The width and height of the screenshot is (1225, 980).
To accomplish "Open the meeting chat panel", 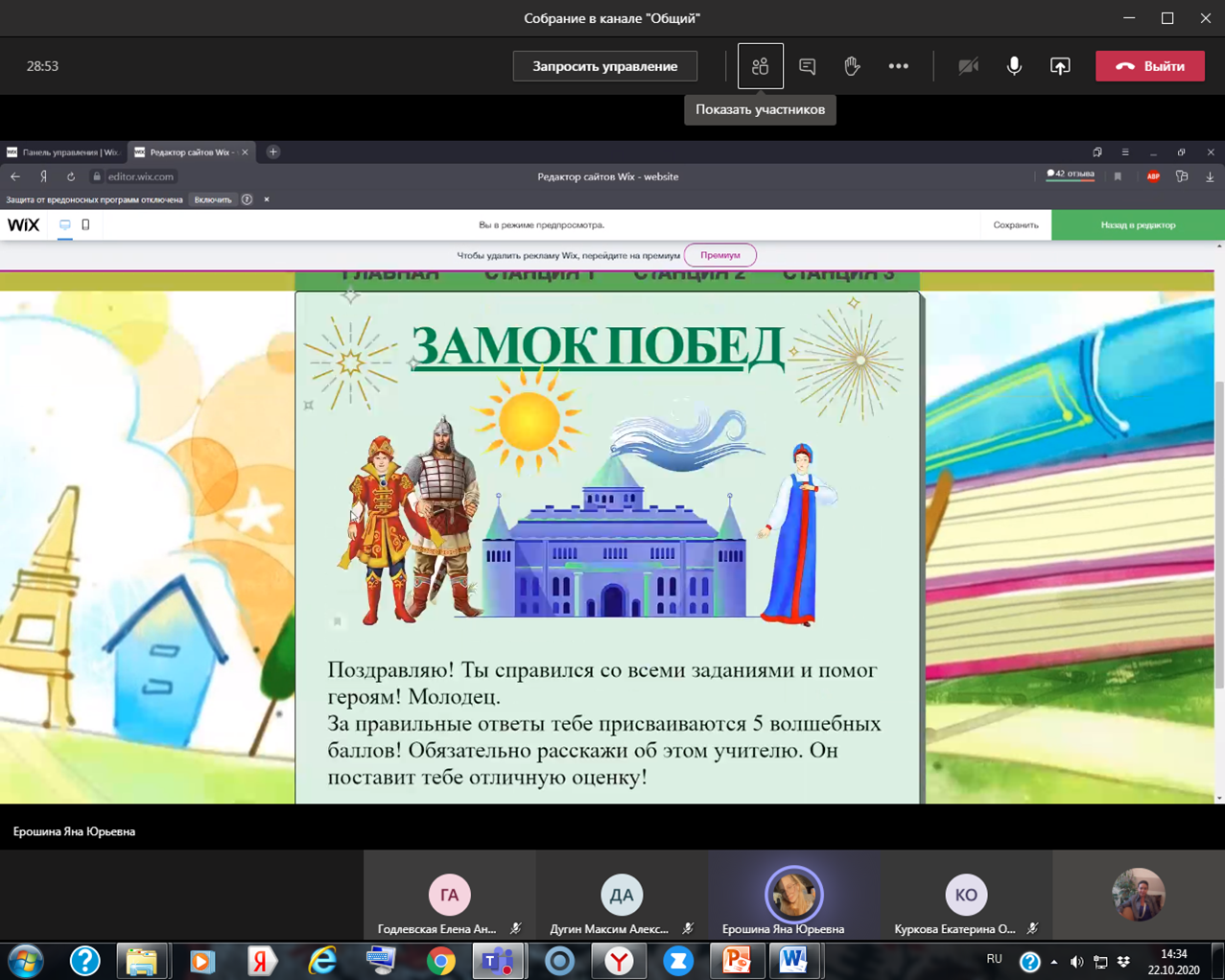I will pos(807,66).
